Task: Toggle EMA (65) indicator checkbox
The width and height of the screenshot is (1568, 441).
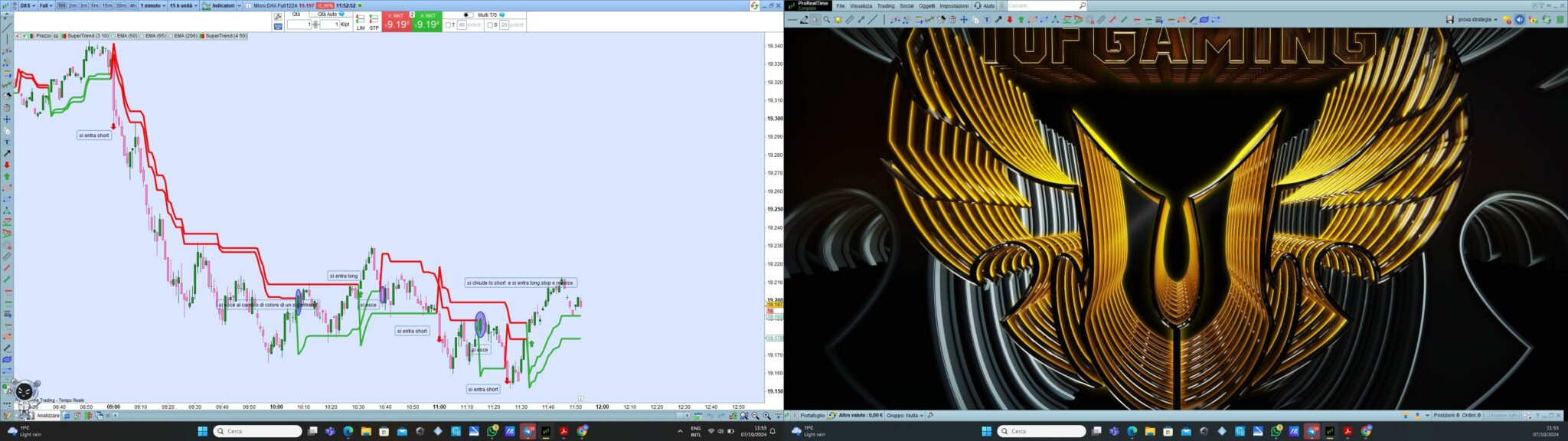Action: [x=142, y=36]
